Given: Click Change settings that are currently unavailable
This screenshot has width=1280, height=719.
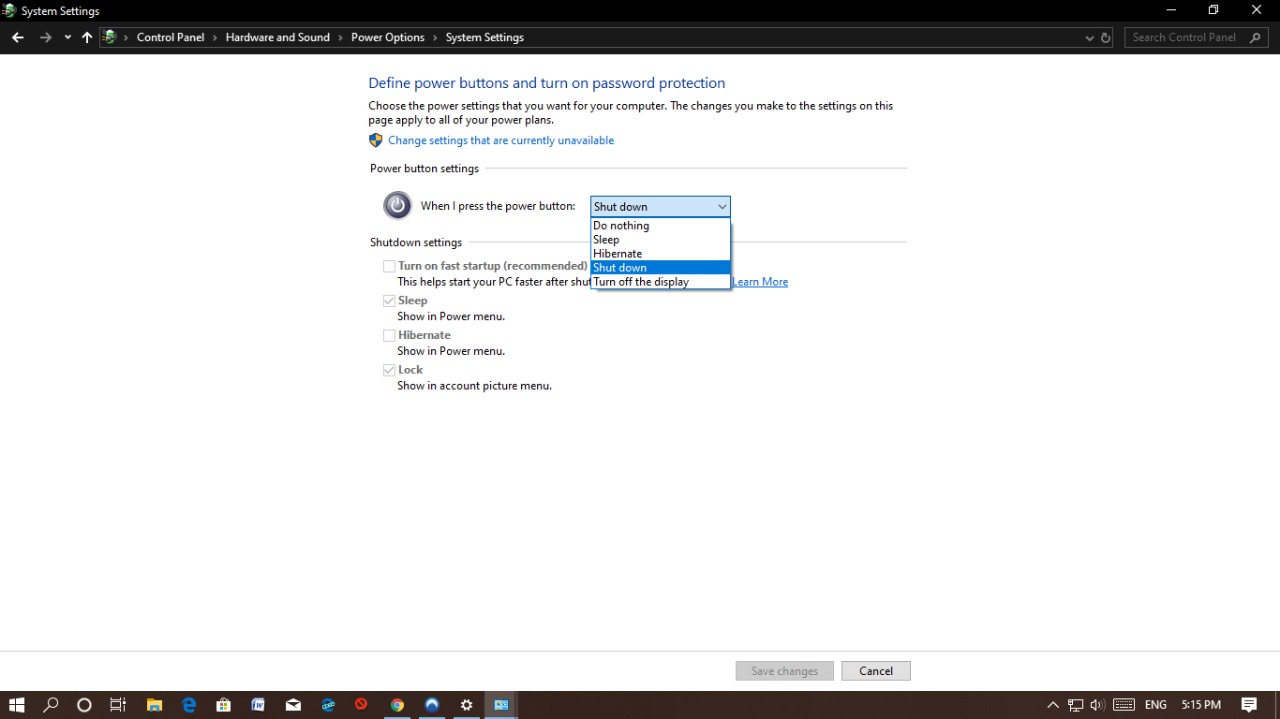Looking at the screenshot, I should 501,140.
